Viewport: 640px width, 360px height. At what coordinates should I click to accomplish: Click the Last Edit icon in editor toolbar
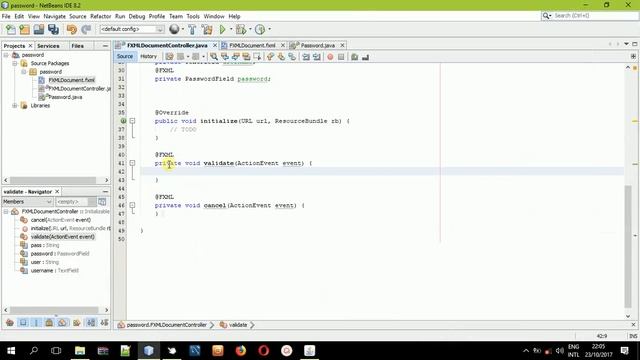[169, 57]
